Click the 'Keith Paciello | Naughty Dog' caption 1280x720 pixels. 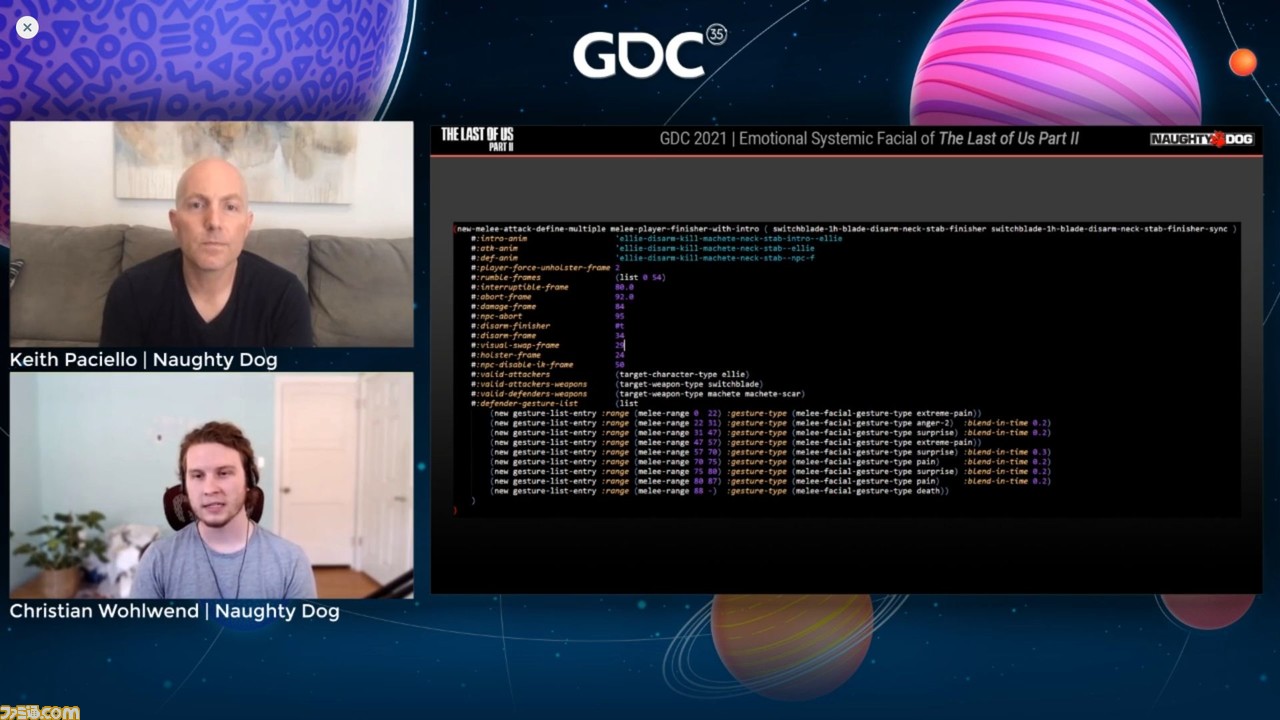click(144, 360)
